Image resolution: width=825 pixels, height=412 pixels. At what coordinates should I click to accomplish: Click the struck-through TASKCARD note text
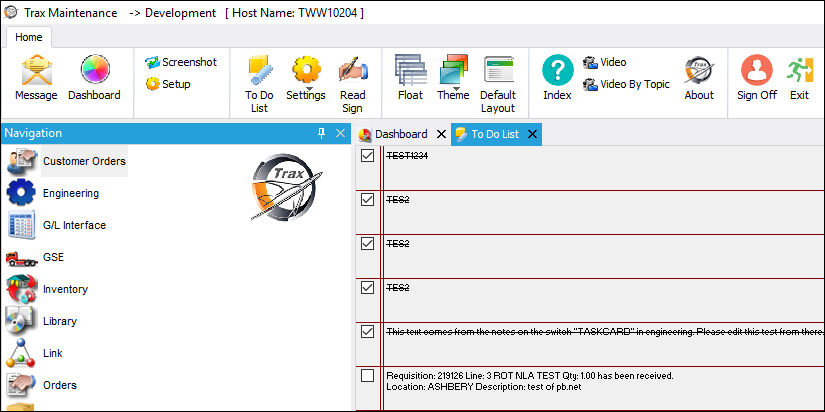click(x=605, y=332)
